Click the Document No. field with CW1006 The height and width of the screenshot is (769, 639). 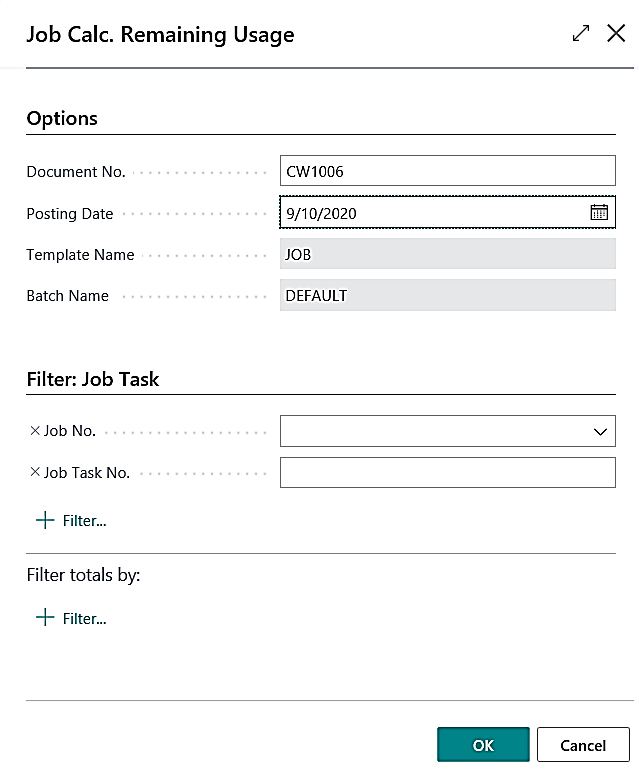[x=447, y=171]
